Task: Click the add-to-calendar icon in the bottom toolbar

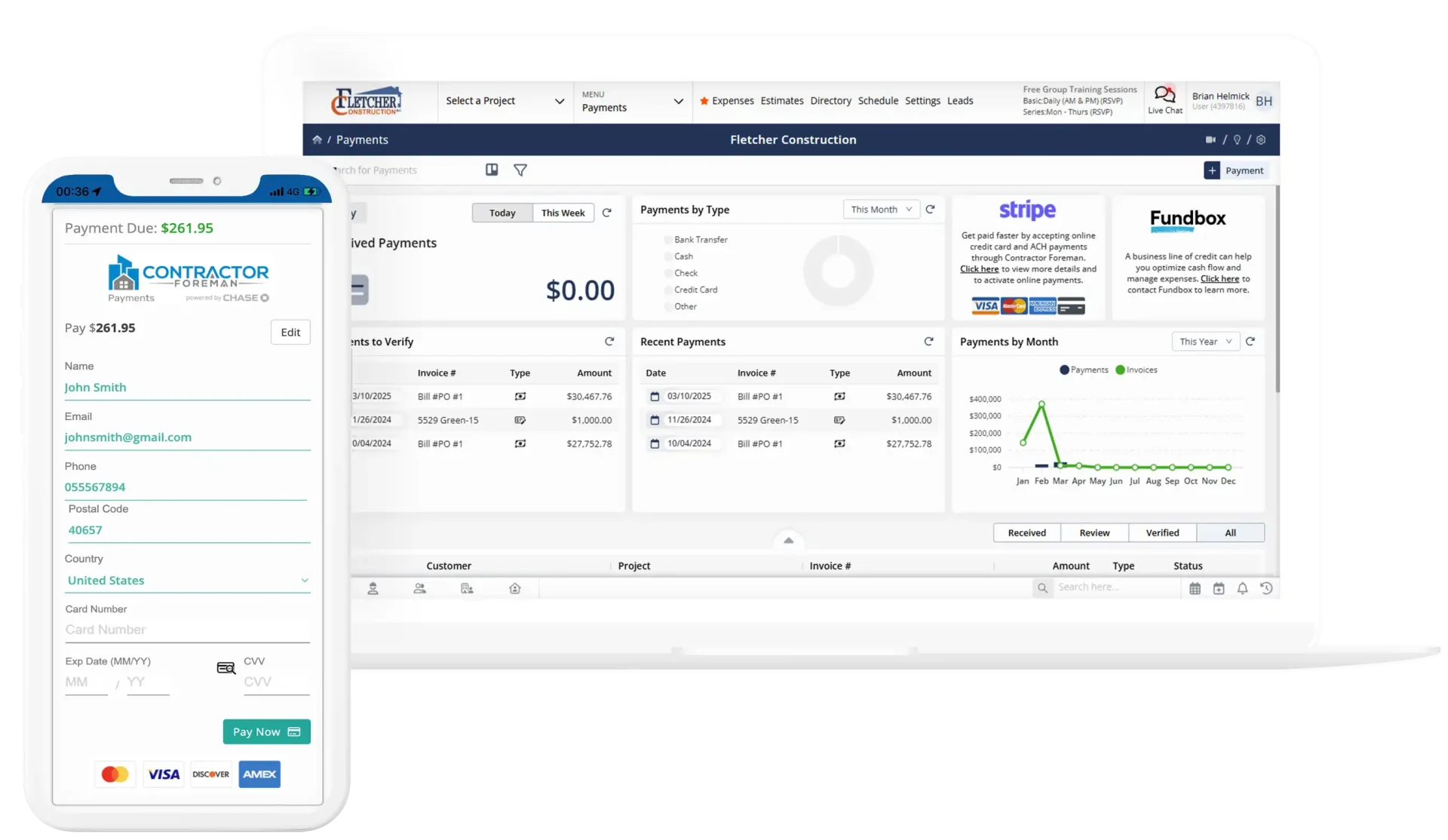Action: 1219,589
